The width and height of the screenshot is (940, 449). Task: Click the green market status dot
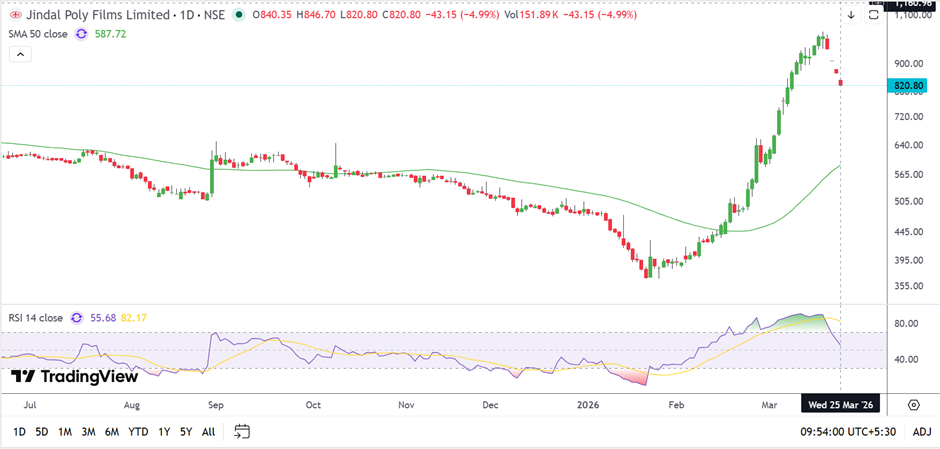[238, 15]
